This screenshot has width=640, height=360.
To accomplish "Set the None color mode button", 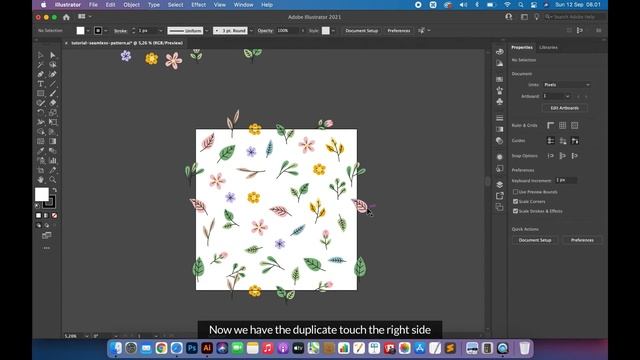I will (x=54, y=216).
